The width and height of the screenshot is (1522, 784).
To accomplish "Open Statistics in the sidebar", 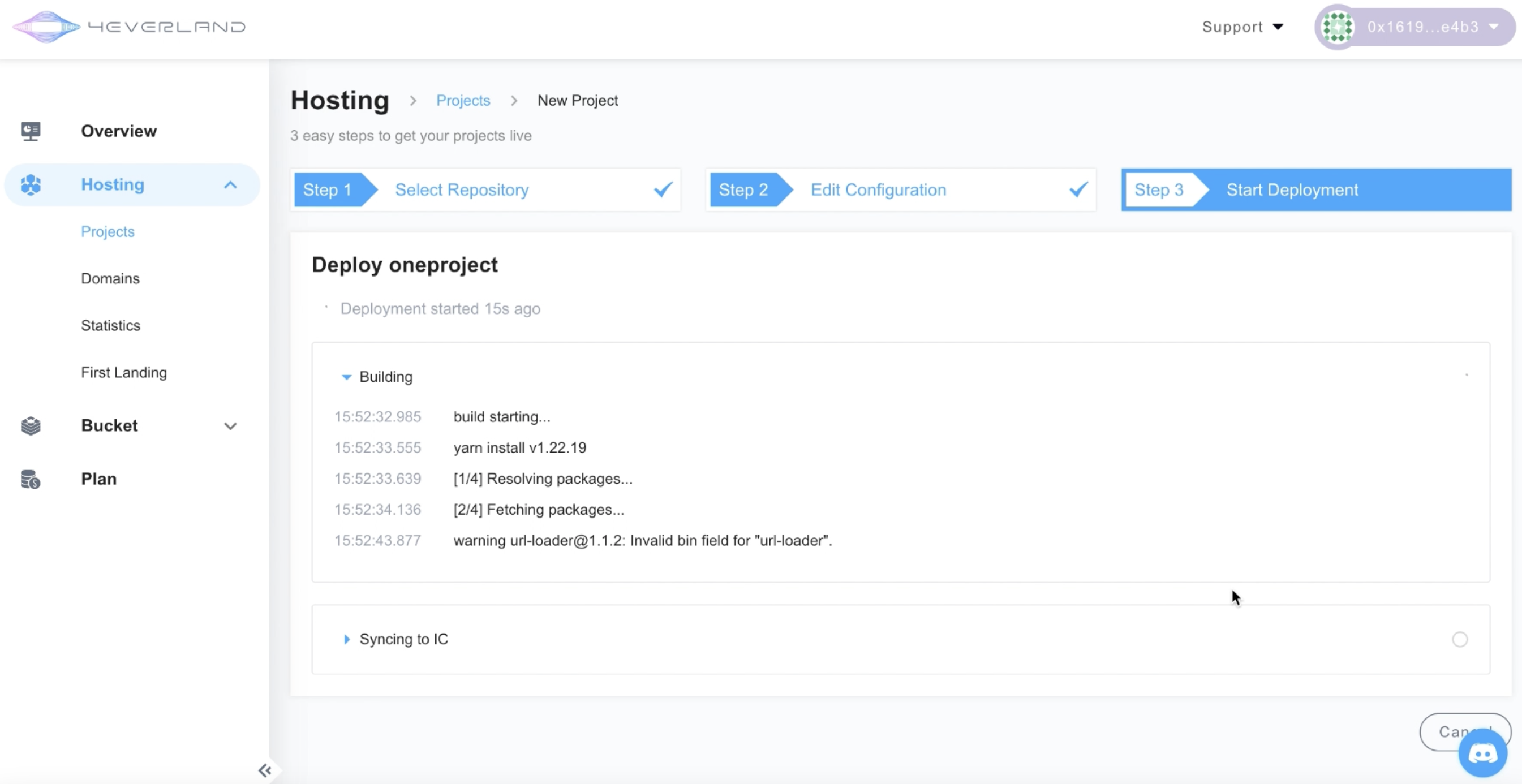I will tap(110, 325).
